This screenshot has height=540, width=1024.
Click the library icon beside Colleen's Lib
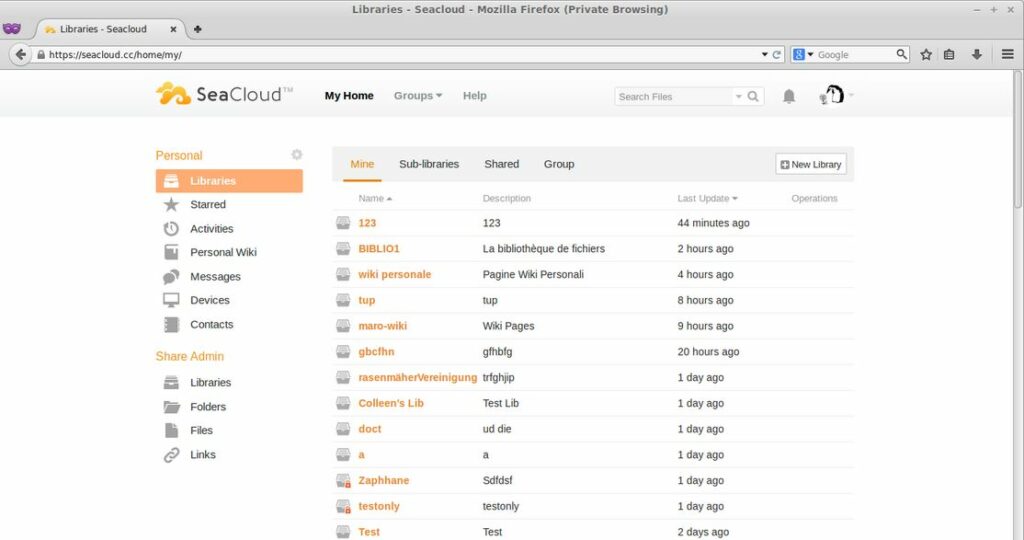pos(343,403)
